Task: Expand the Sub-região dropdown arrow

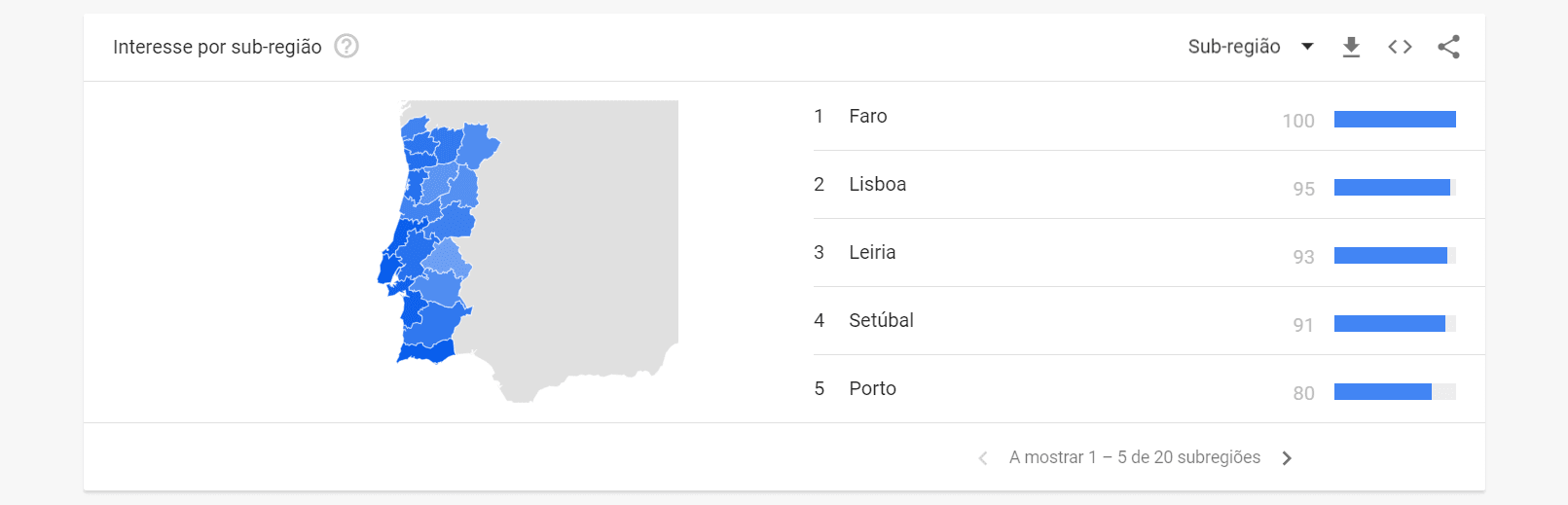Action: coord(1307,47)
